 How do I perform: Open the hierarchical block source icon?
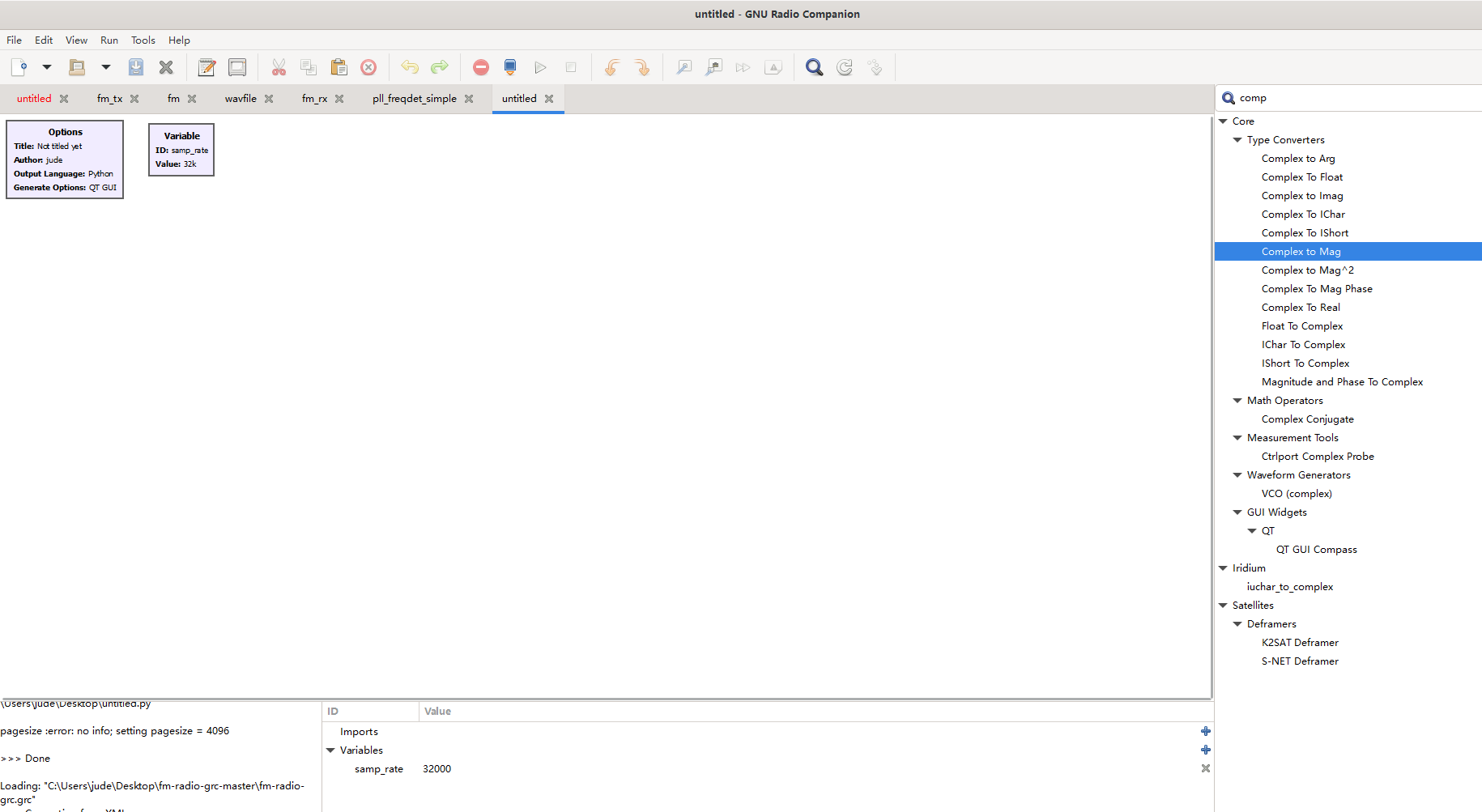coord(875,67)
